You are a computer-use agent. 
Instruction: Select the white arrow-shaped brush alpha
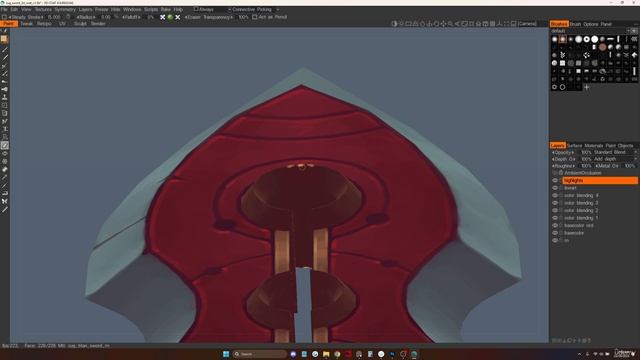pyautogui.click(x=634, y=55)
